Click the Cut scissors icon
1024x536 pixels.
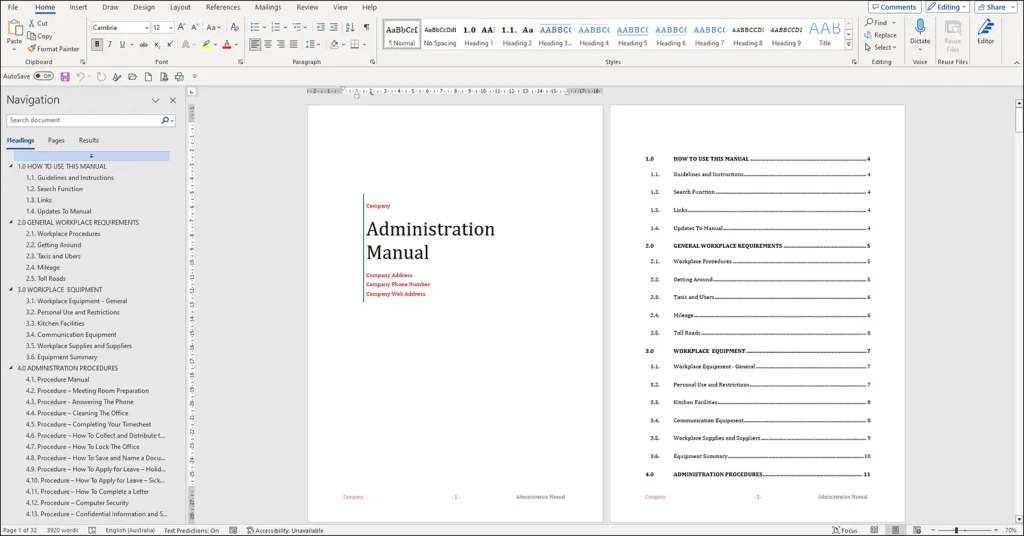(31, 24)
